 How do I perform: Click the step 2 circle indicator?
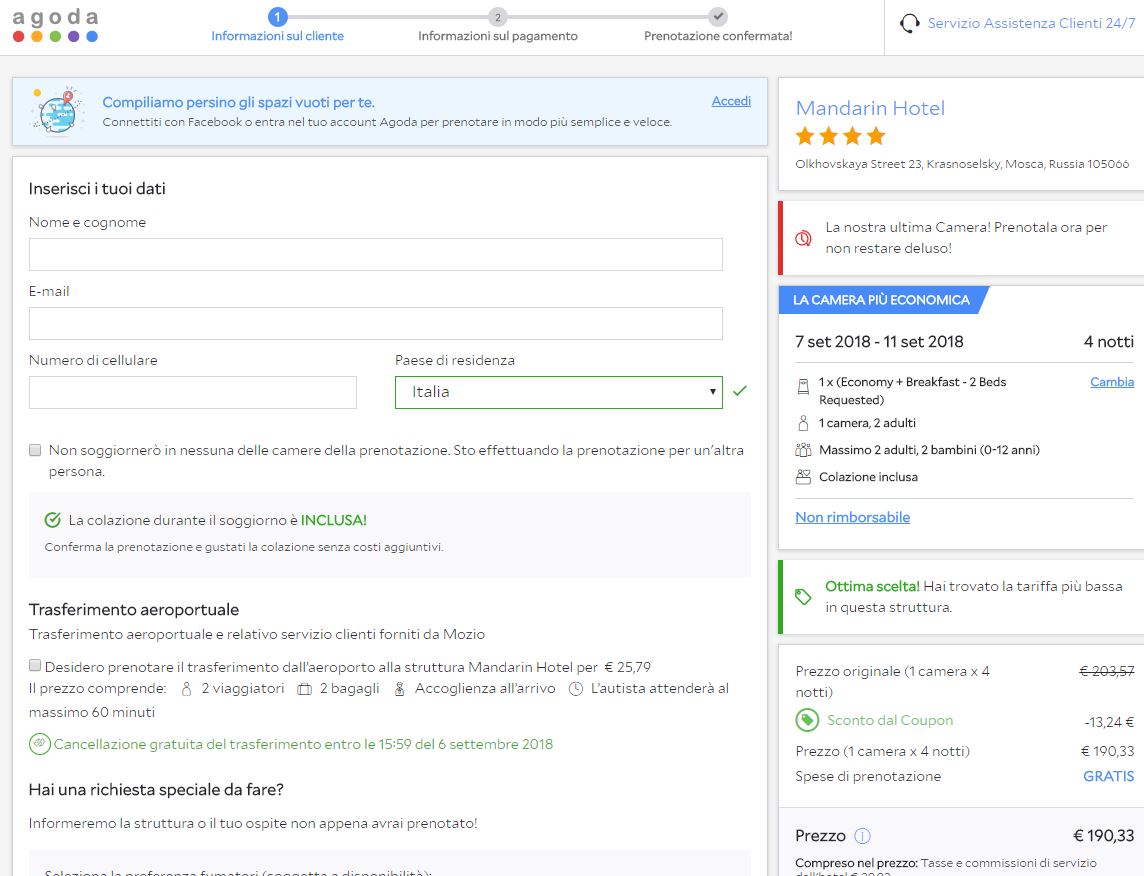[x=498, y=17]
